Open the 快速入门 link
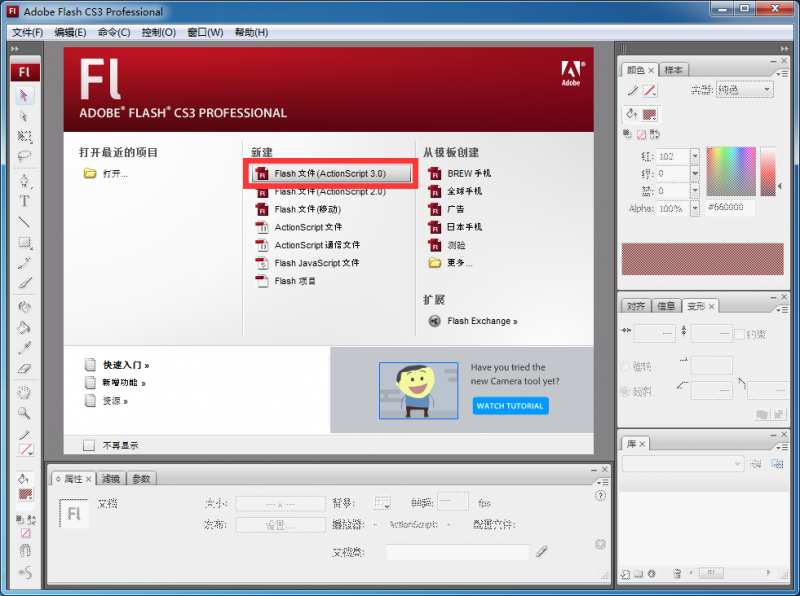The image size is (800, 596). pos(126,365)
